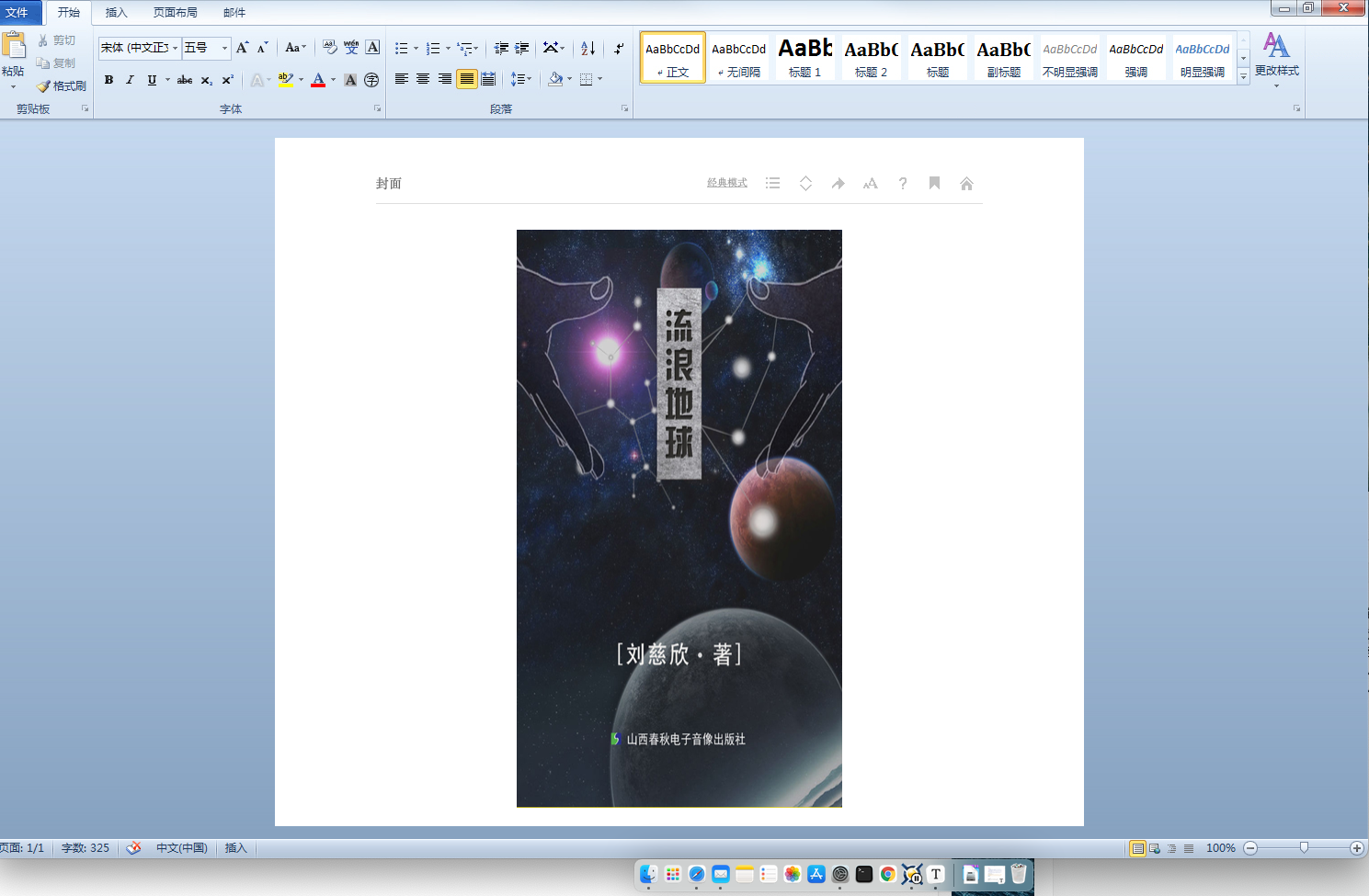The width and height of the screenshot is (1369, 896).
Task: Toggle Underline formatting
Action: point(152,80)
